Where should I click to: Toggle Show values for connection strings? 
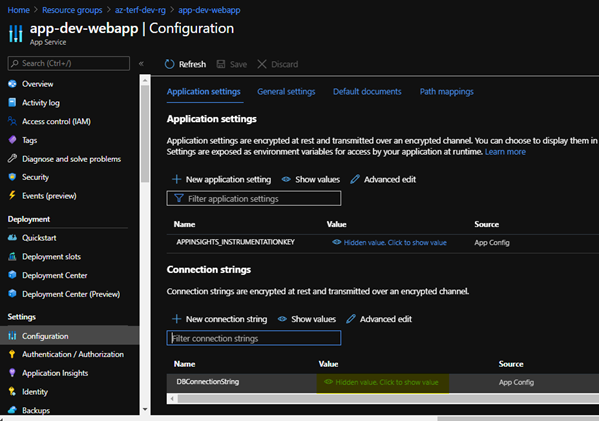coord(307,319)
